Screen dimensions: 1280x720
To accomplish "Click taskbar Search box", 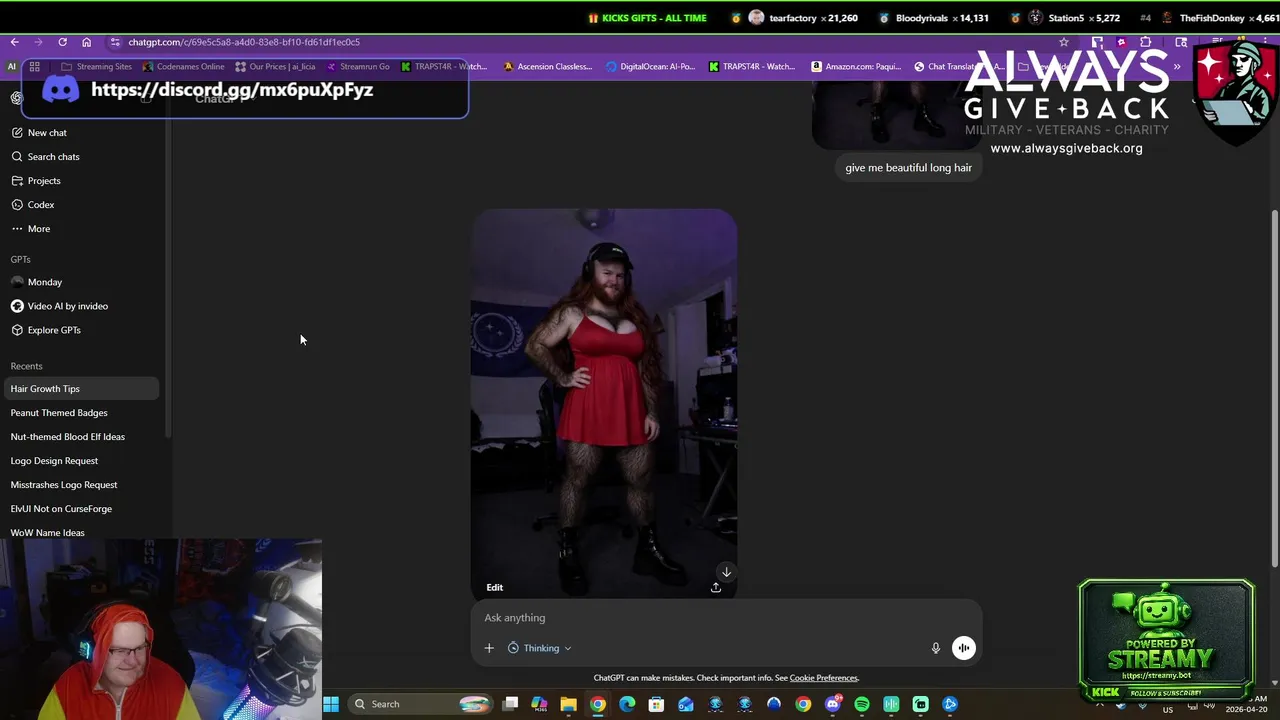I will [420, 704].
